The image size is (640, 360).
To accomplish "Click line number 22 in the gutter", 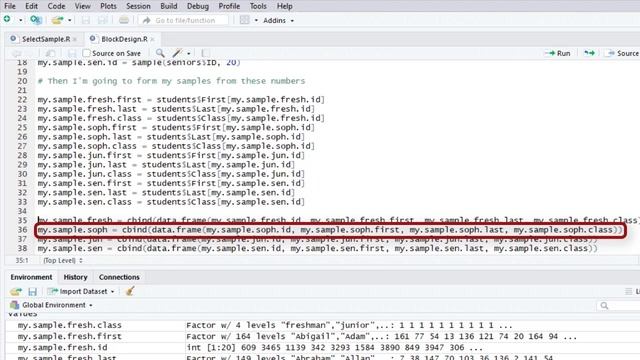I will 22,100.
